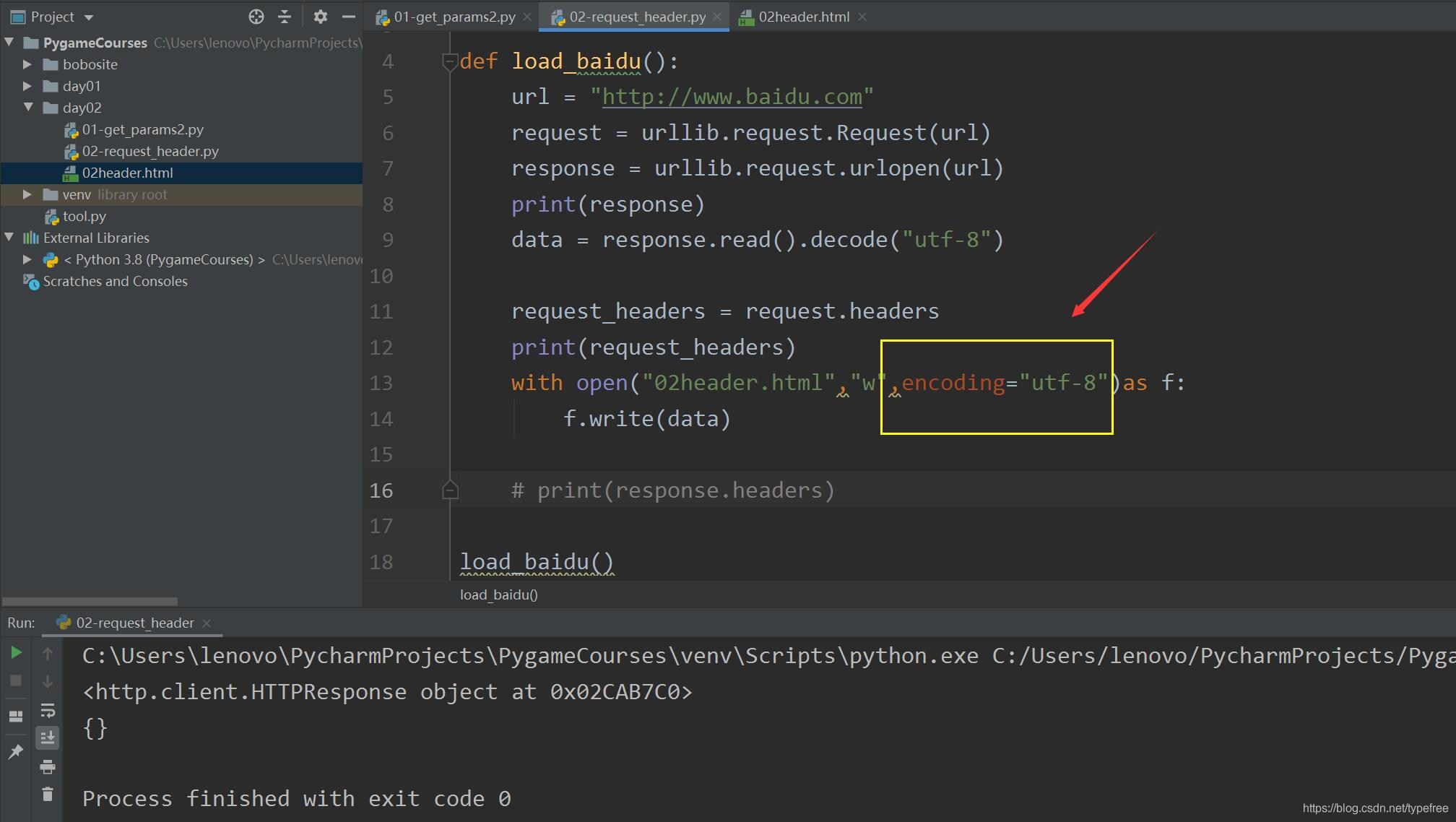Close the 01-get_params2.py tab
This screenshot has height=822, width=1456.
click(x=527, y=17)
